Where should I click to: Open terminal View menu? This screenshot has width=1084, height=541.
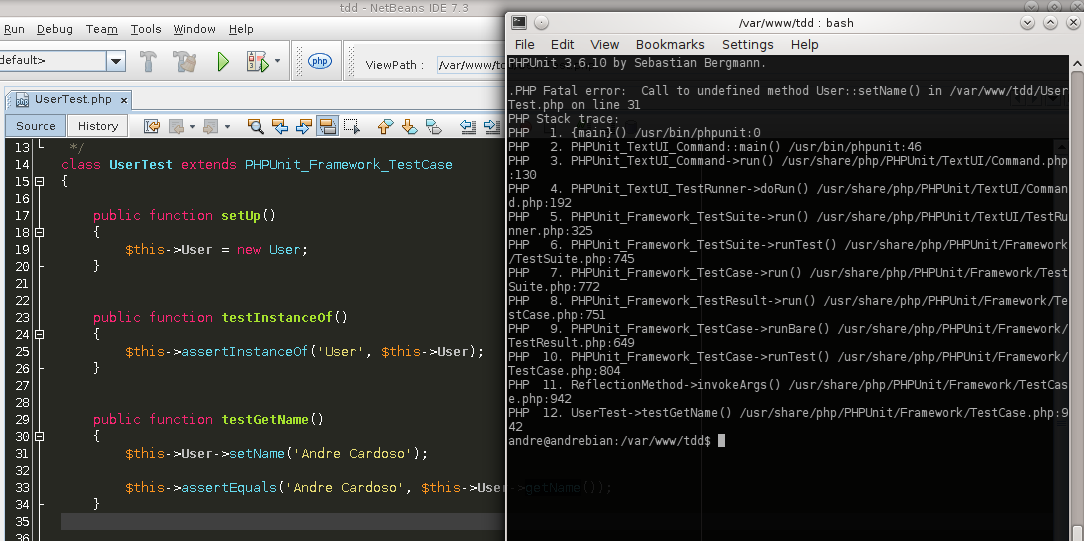pyautogui.click(x=605, y=44)
